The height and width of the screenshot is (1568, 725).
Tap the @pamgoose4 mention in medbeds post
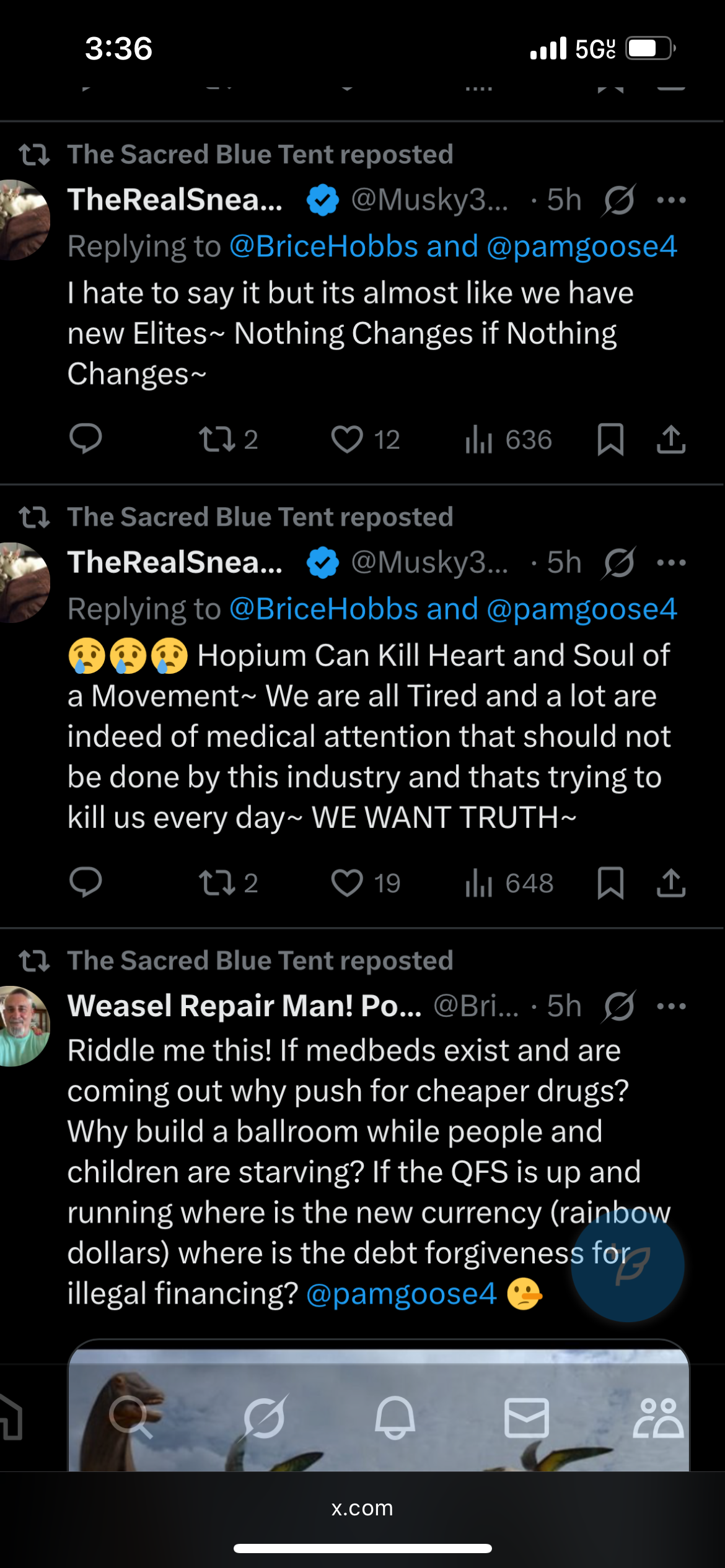click(x=402, y=1294)
